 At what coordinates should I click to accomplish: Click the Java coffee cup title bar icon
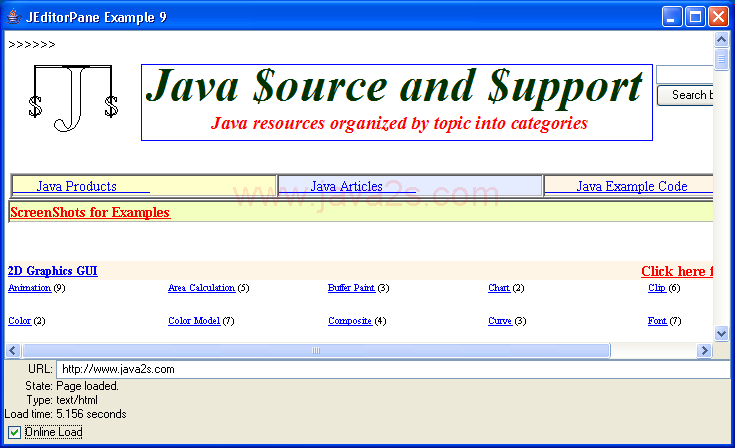point(14,17)
